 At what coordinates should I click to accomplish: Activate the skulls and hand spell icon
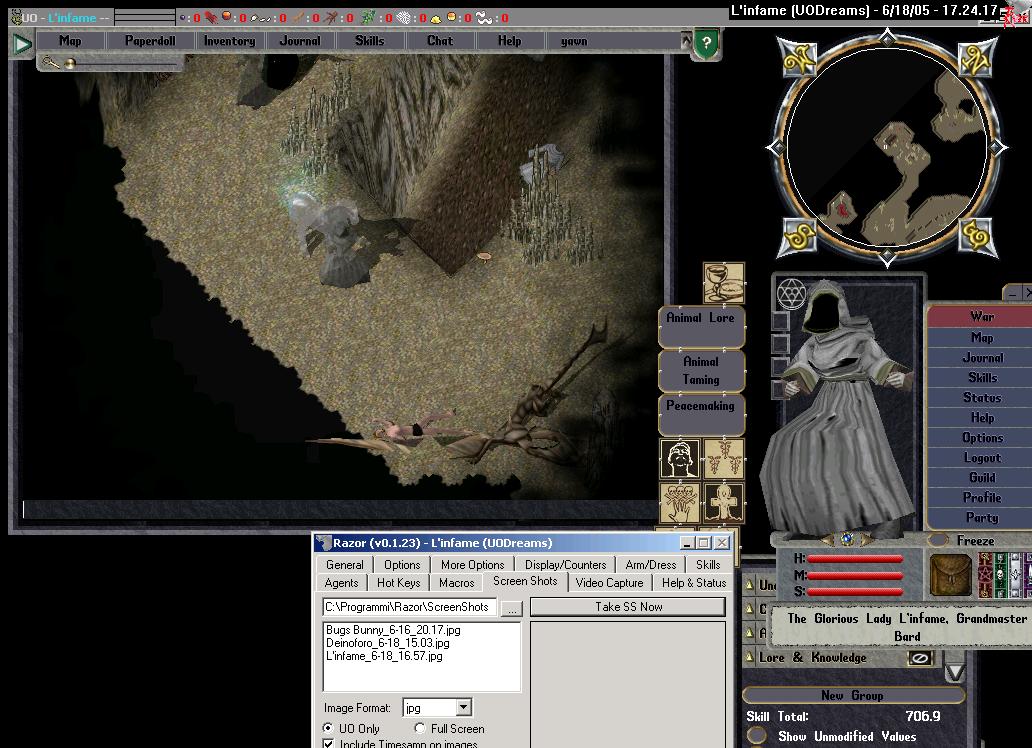tap(679, 503)
